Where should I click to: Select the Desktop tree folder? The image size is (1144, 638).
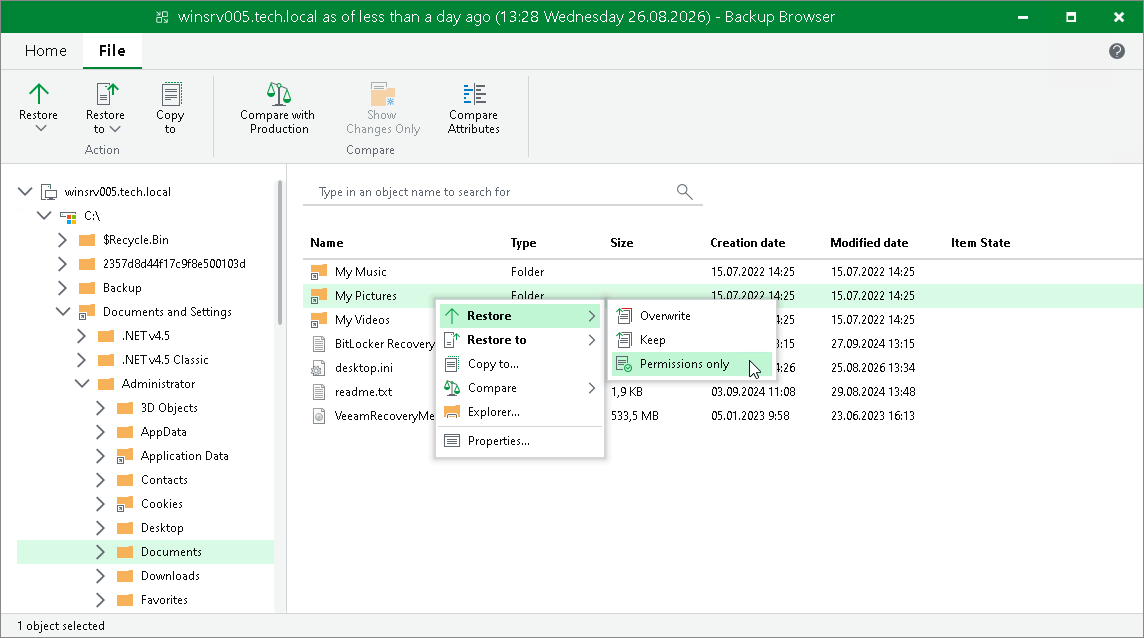[x=162, y=528]
